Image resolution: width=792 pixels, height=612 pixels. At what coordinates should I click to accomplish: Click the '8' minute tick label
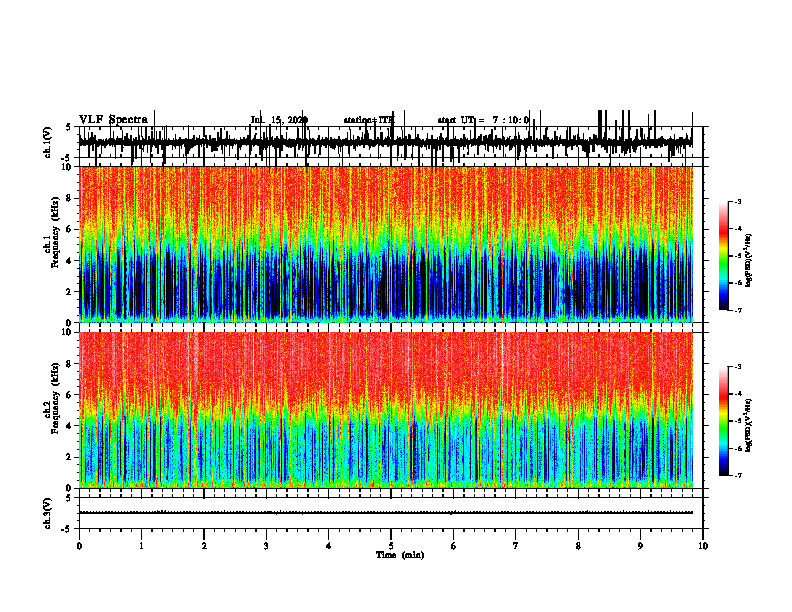point(578,546)
